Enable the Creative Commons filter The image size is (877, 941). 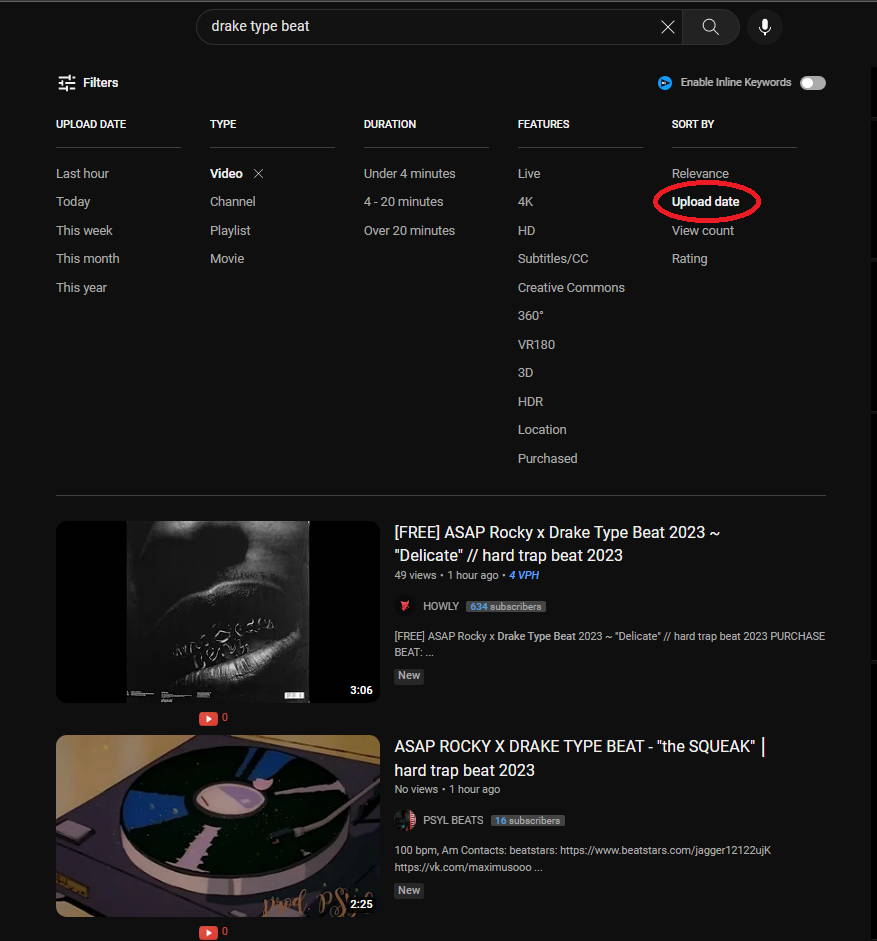click(571, 287)
